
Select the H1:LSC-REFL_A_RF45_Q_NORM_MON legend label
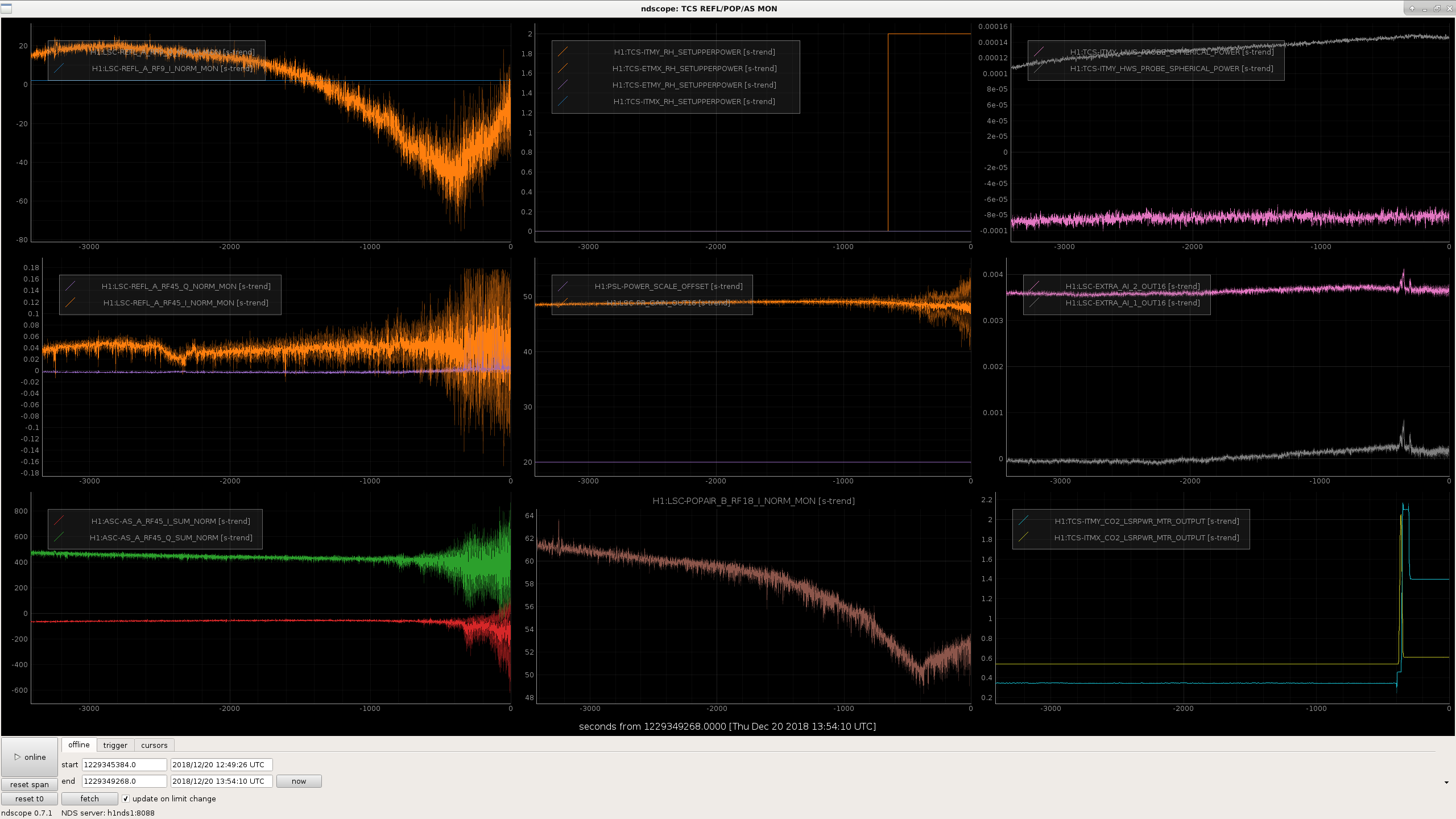point(186,286)
